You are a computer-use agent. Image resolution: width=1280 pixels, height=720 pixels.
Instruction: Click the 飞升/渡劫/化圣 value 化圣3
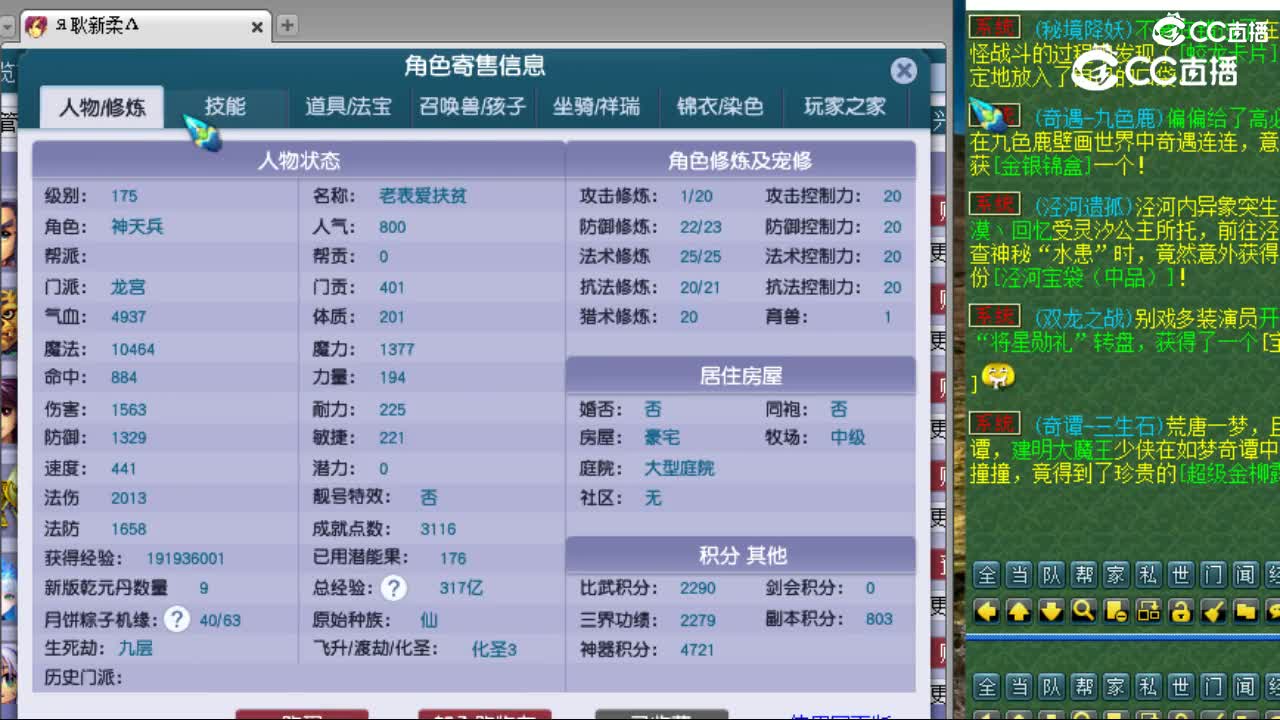click(x=494, y=649)
